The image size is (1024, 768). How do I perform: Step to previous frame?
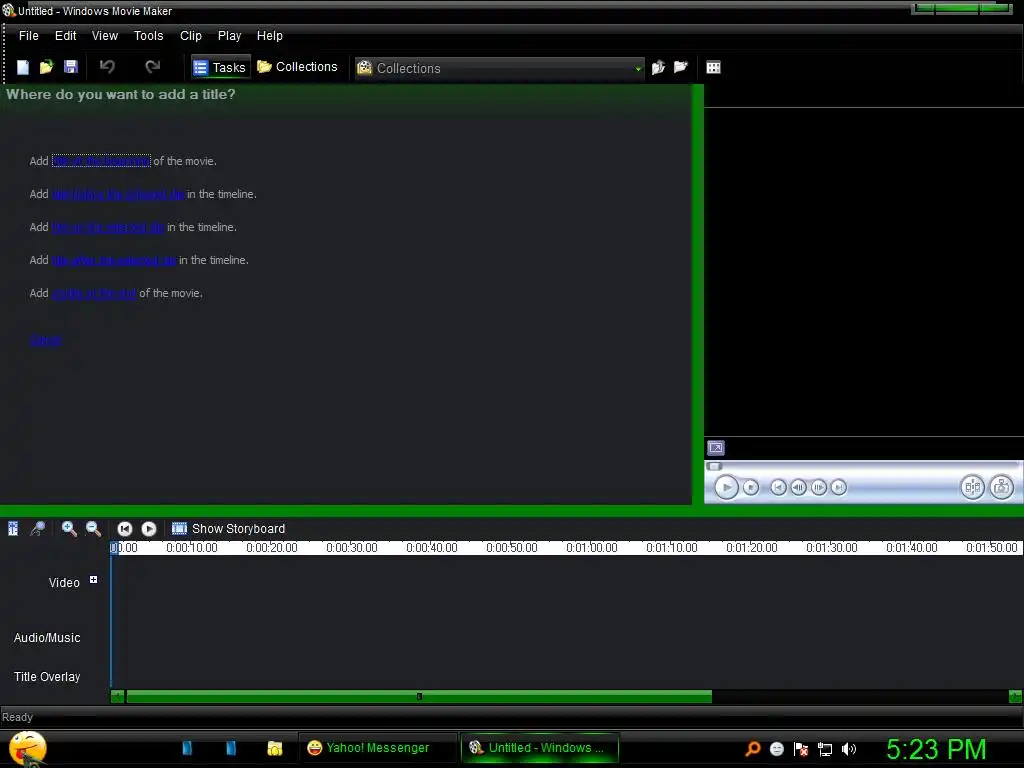tap(798, 487)
